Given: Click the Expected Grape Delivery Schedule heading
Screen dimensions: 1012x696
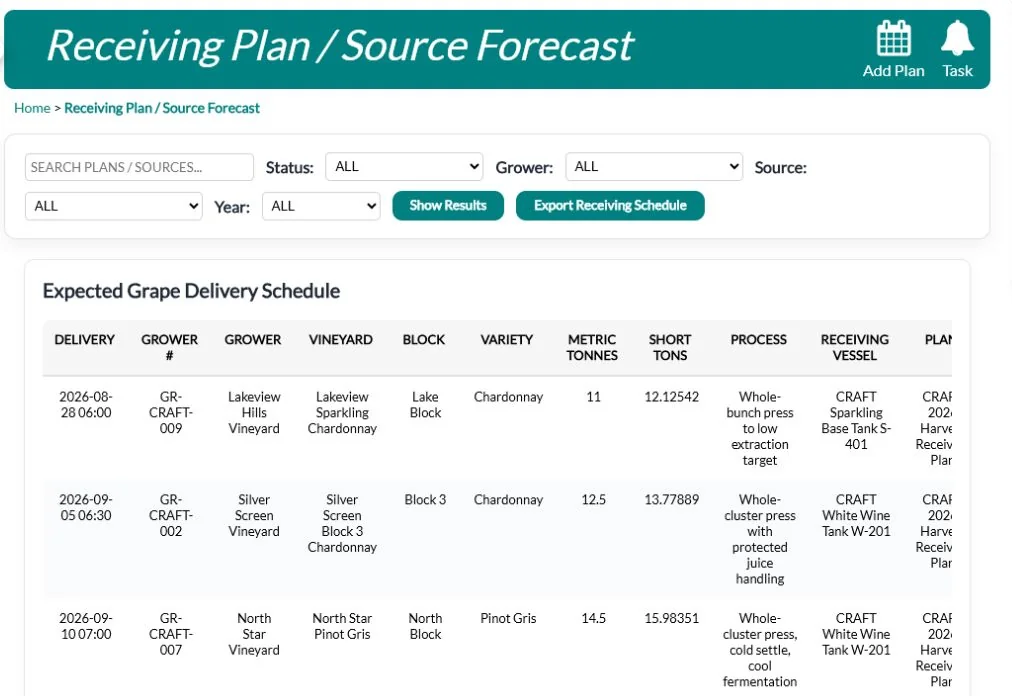Looking at the screenshot, I should 191,291.
